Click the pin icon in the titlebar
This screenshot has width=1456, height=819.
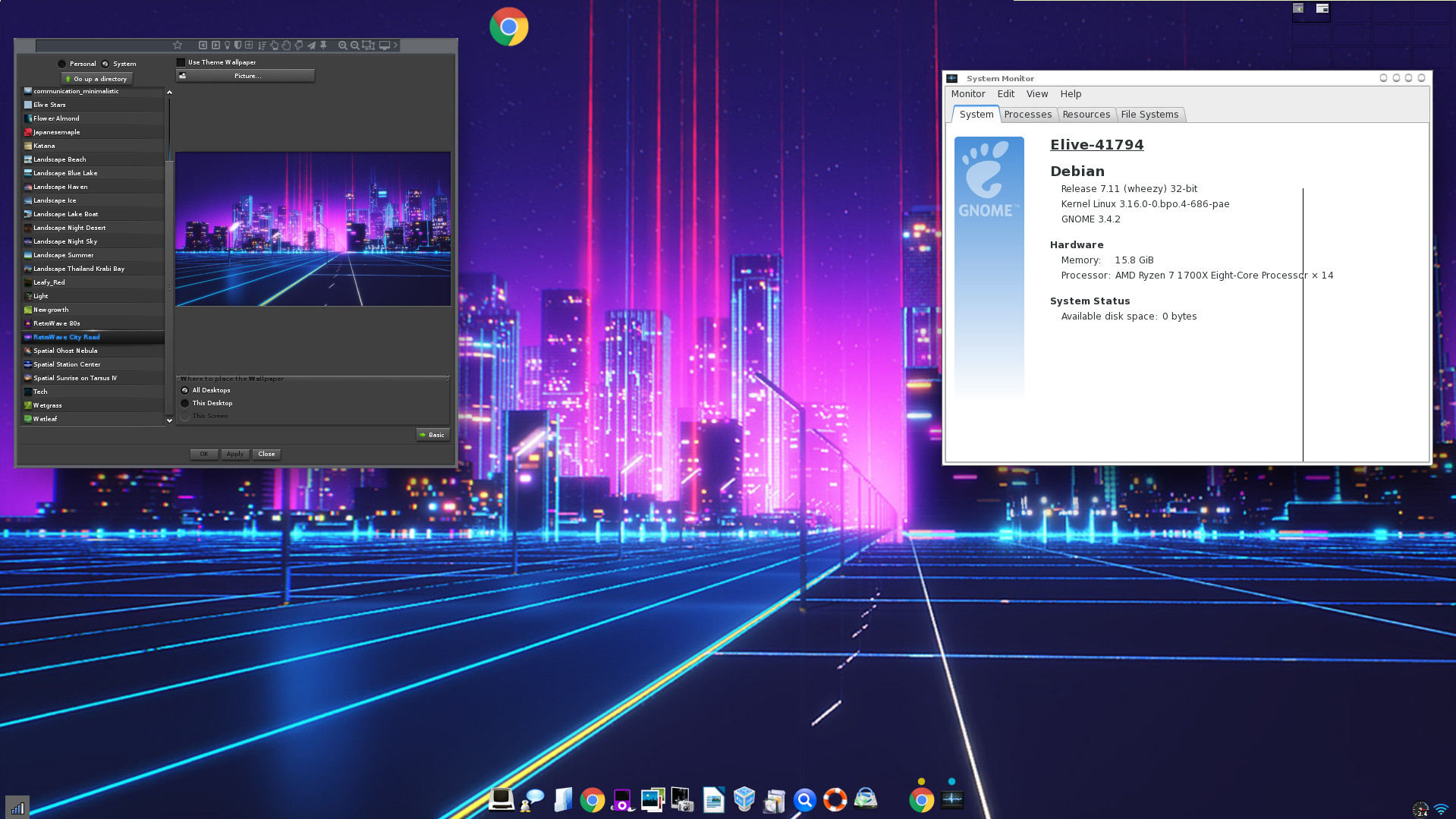pos(323,46)
